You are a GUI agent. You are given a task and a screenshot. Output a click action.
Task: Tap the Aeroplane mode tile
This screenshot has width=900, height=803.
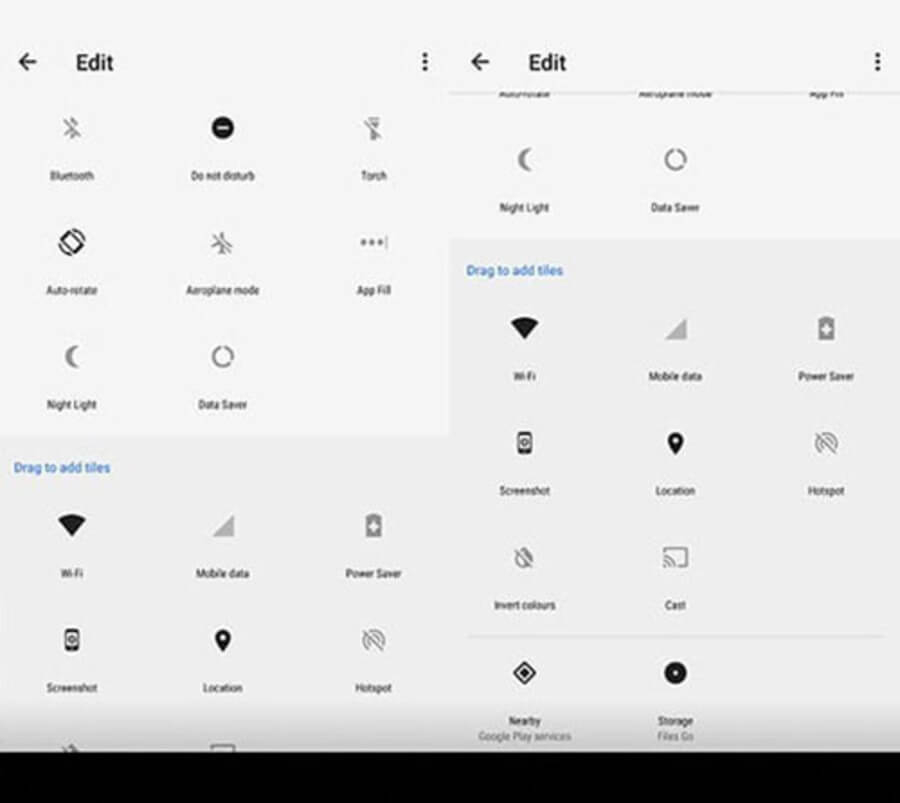pyautogui.click(x=222, y=243)
